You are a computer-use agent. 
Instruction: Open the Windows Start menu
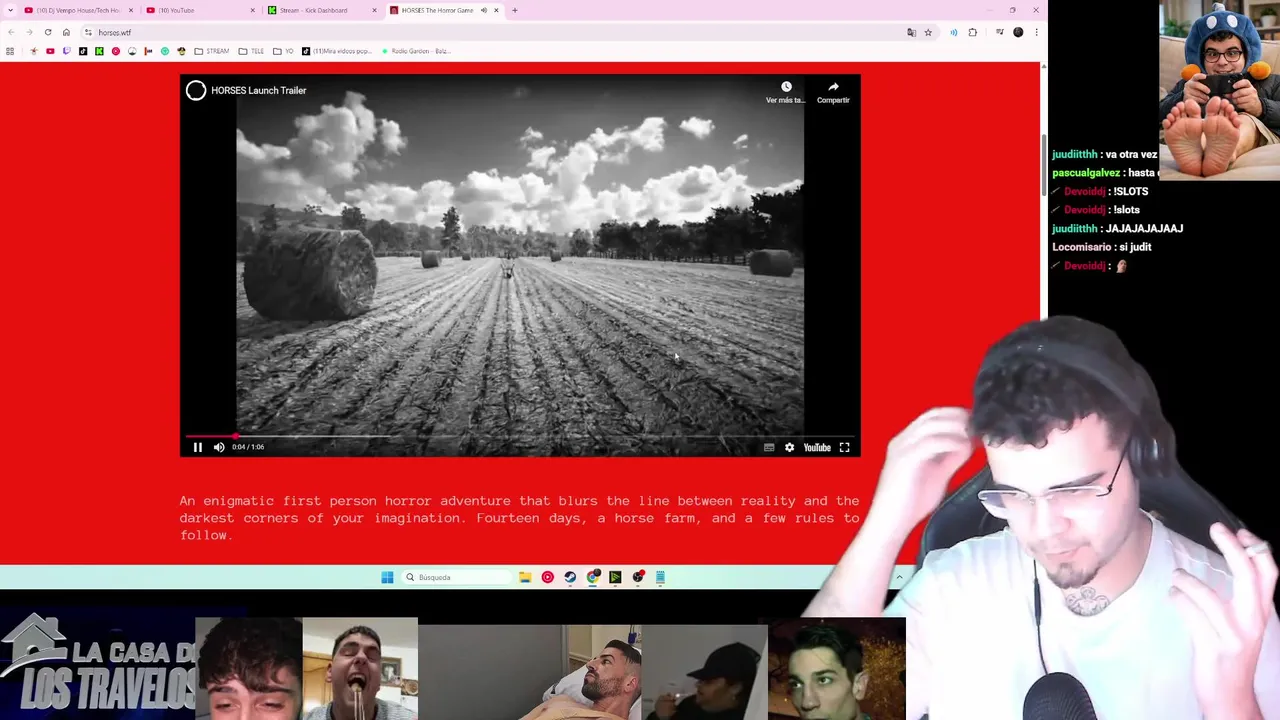[387, 577]
